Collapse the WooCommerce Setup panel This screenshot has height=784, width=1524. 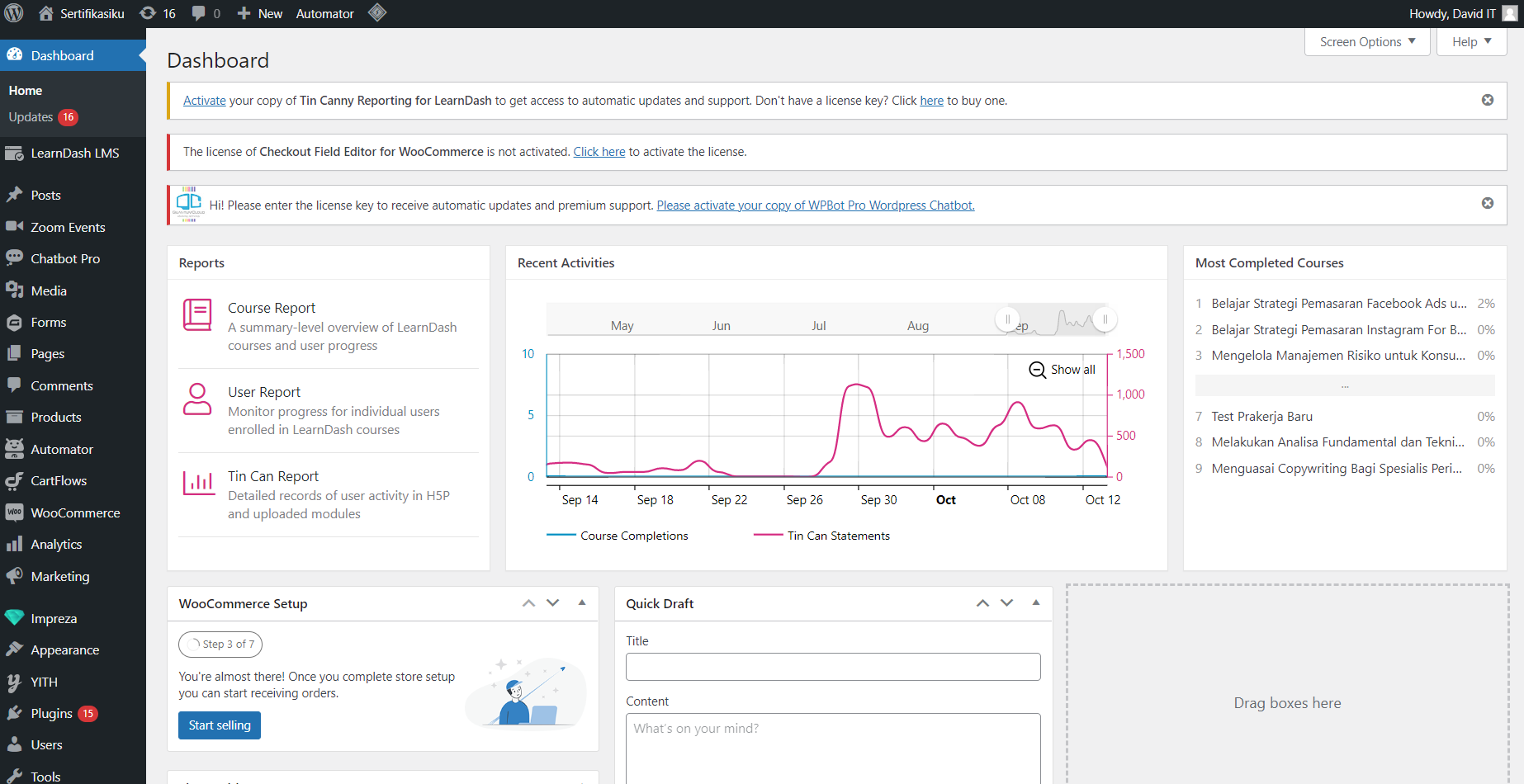click(x=582, y=603)
